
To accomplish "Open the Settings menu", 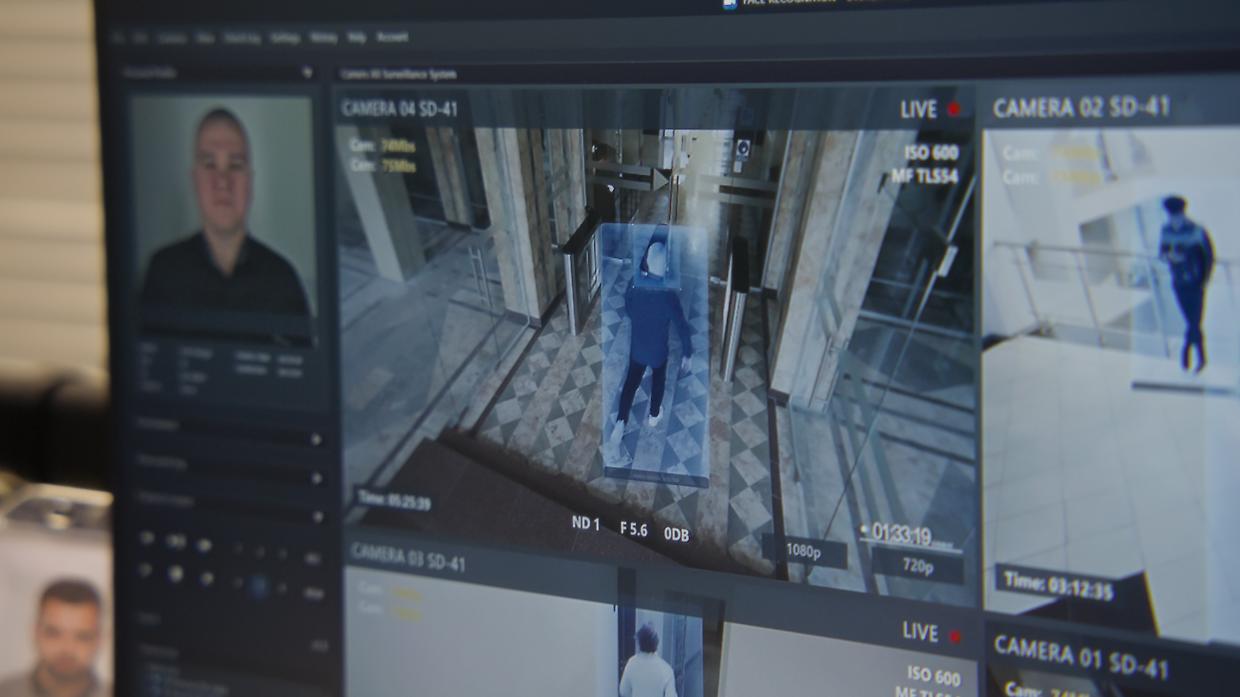I will coord(285,38).
